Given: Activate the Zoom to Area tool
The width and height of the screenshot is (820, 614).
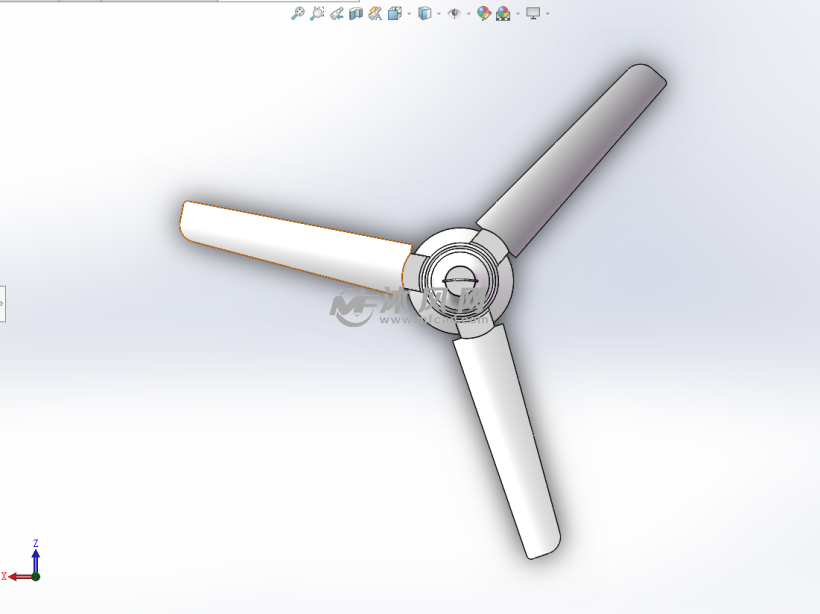Looking at the screenshot, I should click(317, 13).
